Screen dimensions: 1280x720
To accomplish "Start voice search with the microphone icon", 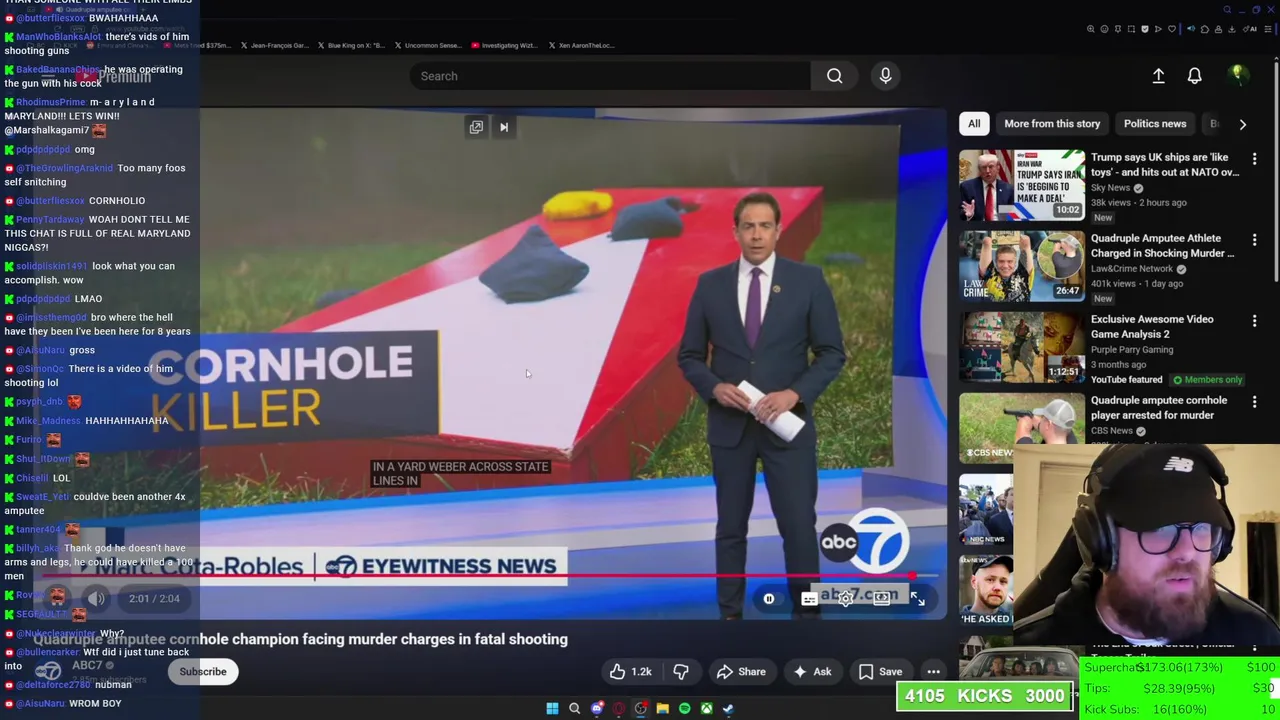I will (885, 76).
